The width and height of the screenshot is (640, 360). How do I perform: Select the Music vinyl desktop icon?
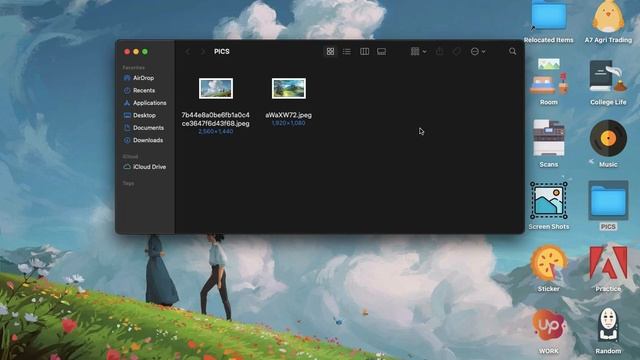(x=608, y=138)
